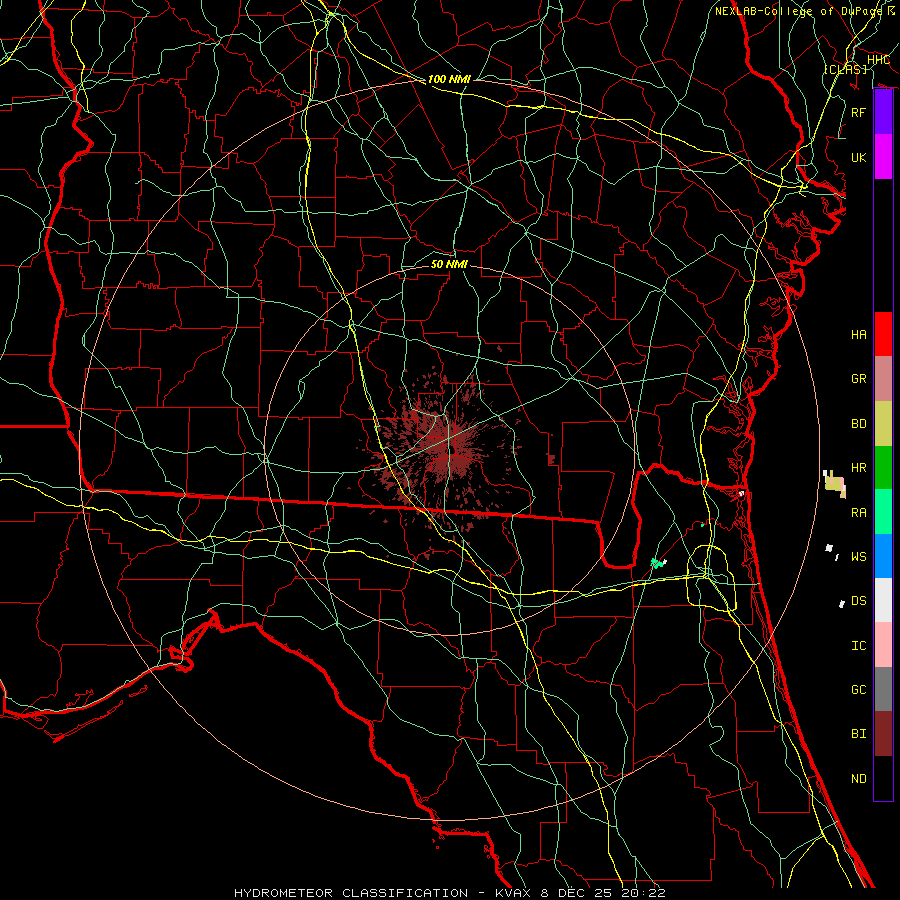900x900 pixels.
Task: Click the HR legend label text
Action: 859,468
